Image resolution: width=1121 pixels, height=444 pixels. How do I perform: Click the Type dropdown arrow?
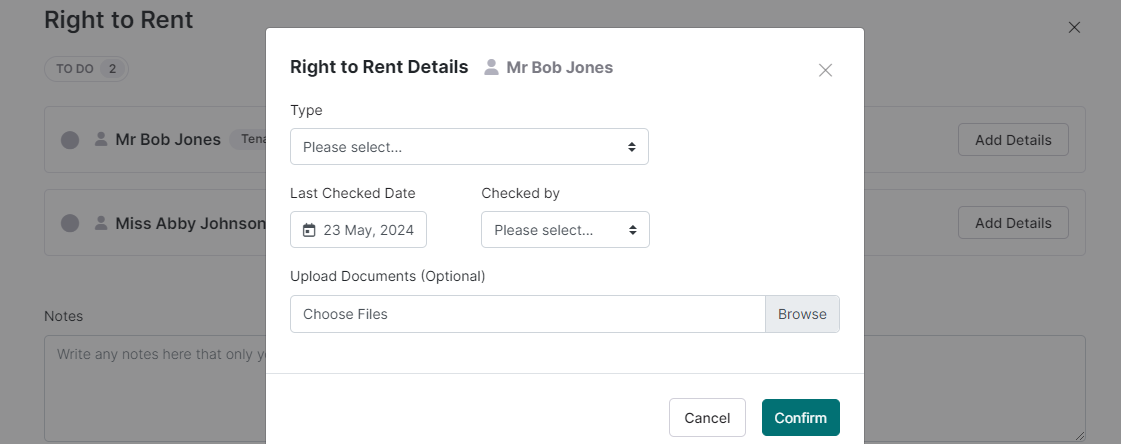click(632, 147)
